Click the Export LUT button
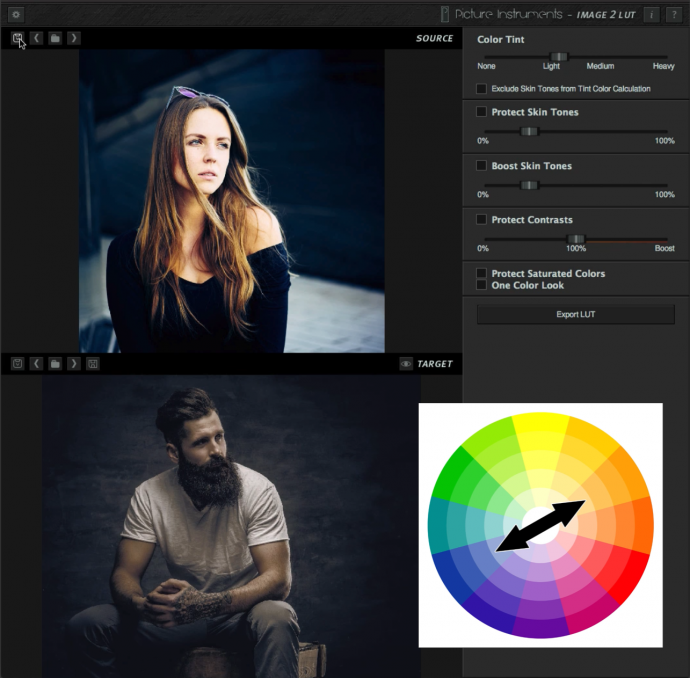The height and width of the screenshot is (678, 690). point(576,315)
